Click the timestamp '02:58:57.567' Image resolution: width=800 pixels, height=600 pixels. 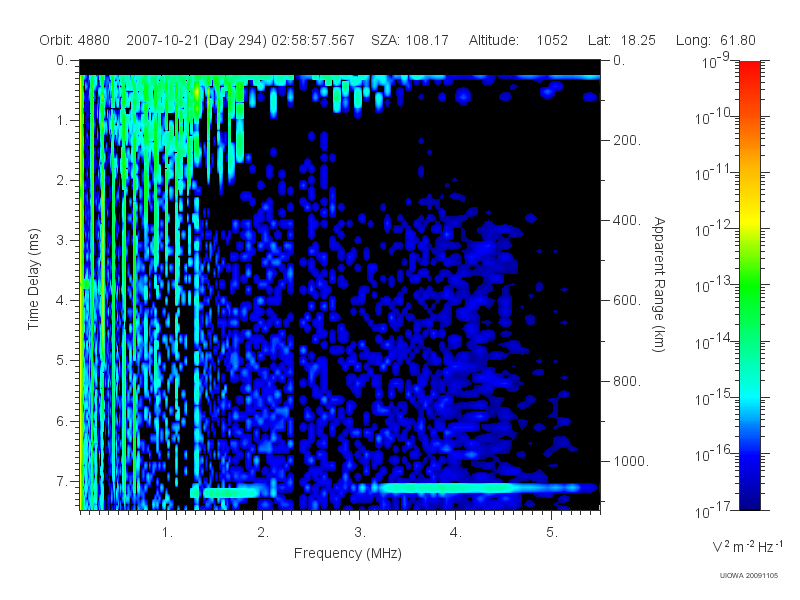tap(313, 40)
